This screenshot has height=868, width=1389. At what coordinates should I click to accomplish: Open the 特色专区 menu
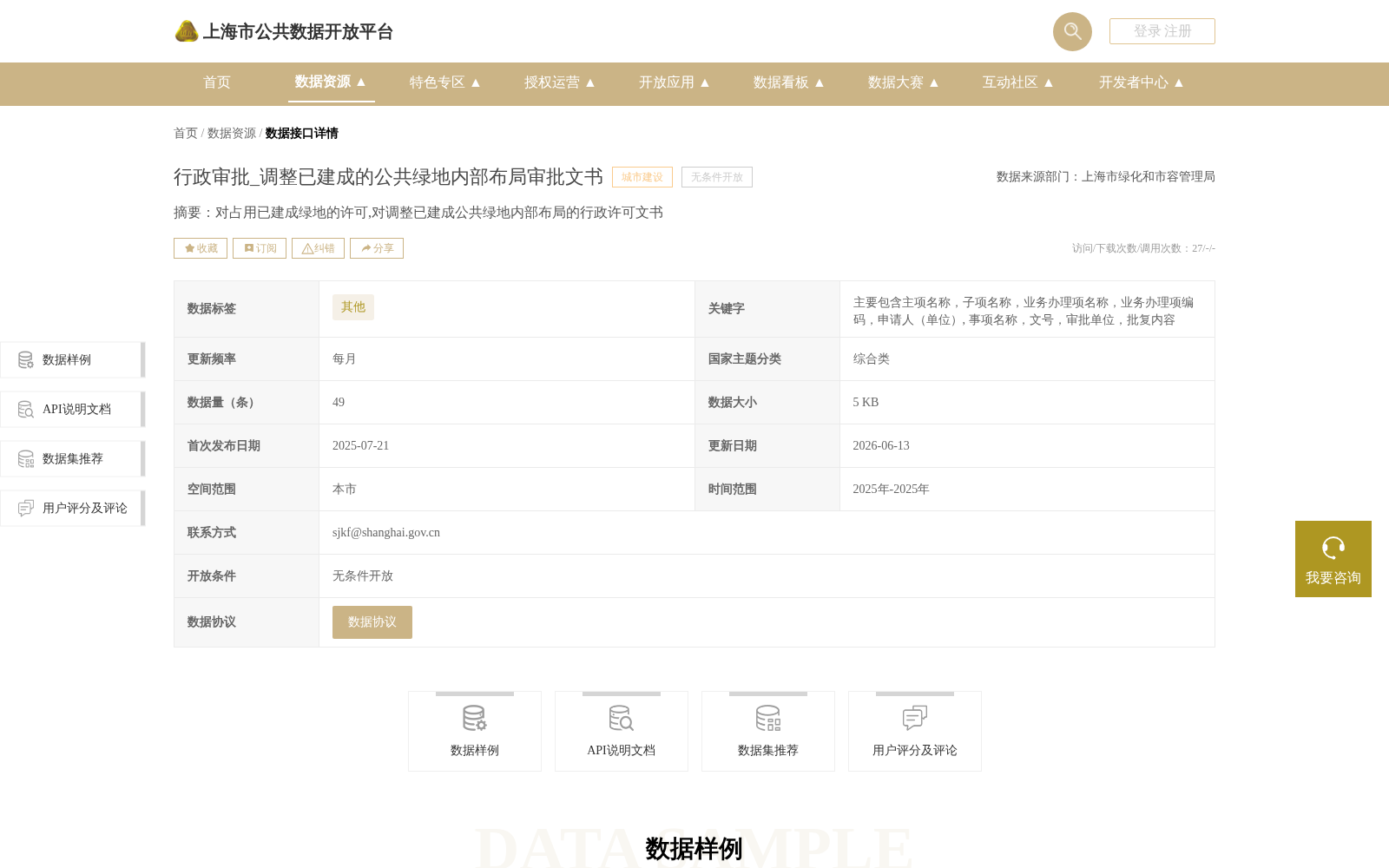[445, 82]
